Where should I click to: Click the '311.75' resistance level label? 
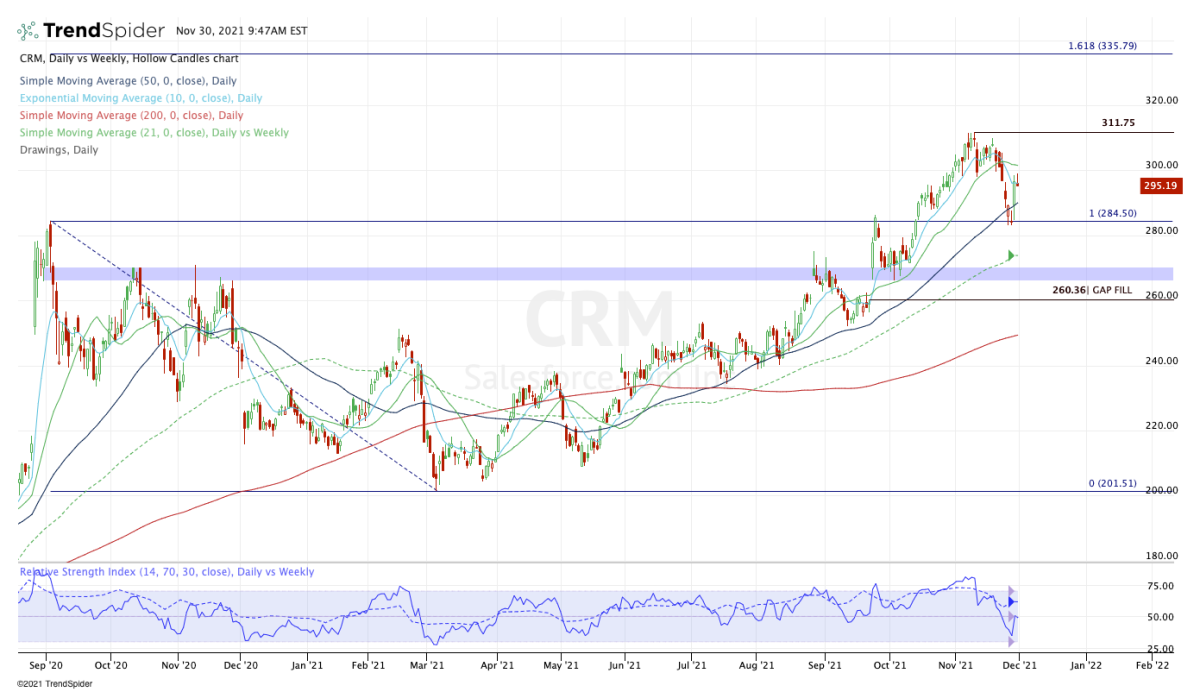[1119, 123]
